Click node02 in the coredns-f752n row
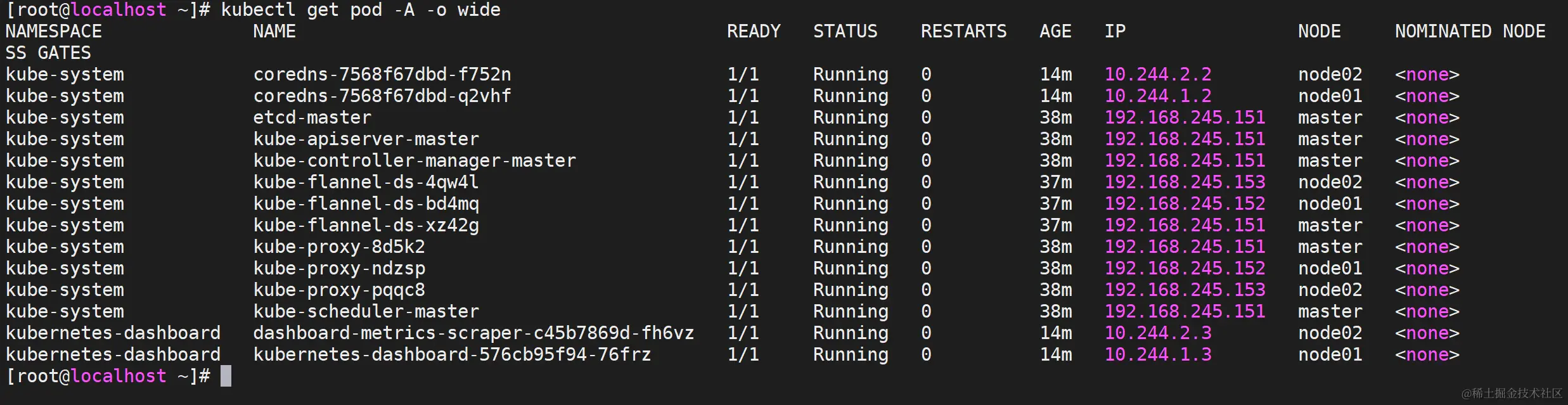The image size is (1568, 405). 1330,74
